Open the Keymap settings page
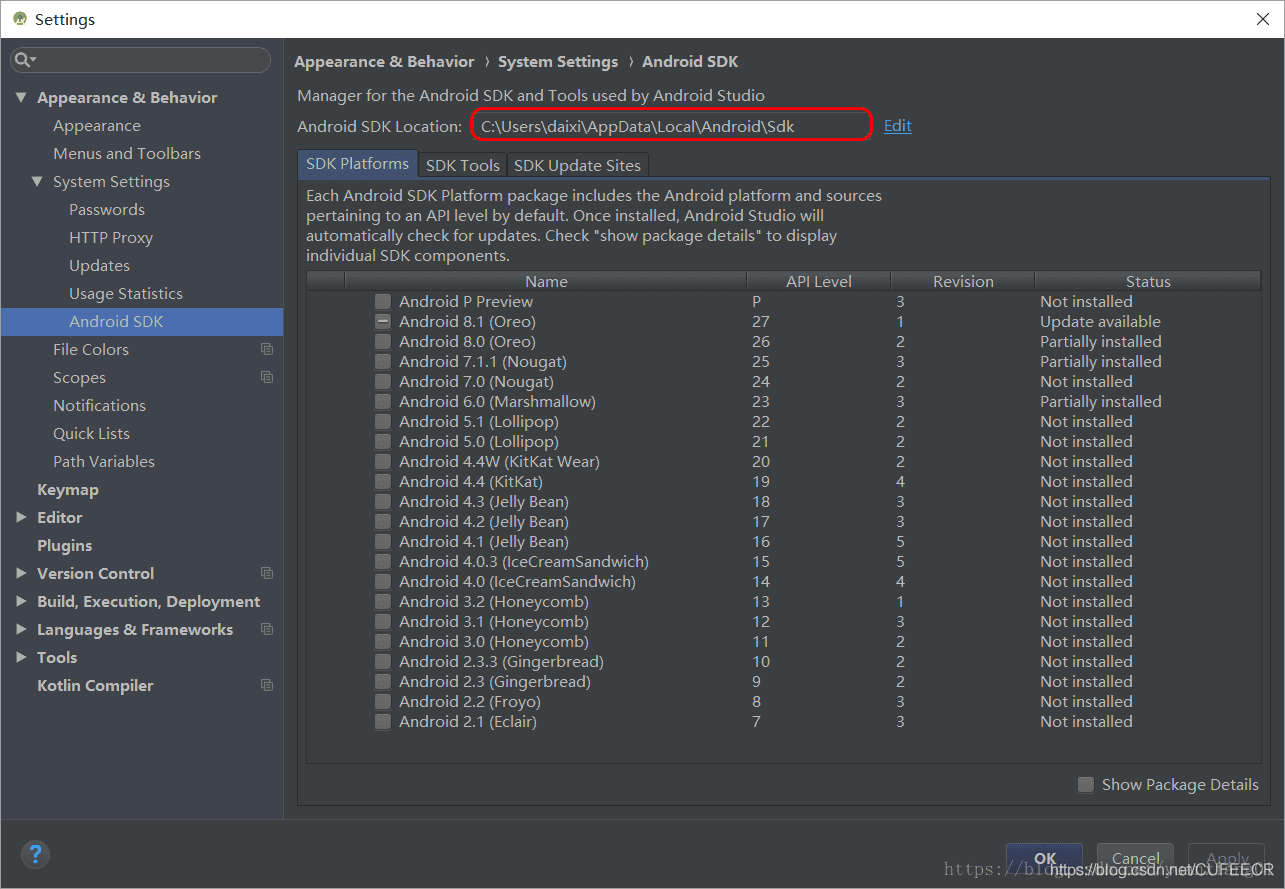This screenshot has height=889, width=1285. click(x=68, y=489)
